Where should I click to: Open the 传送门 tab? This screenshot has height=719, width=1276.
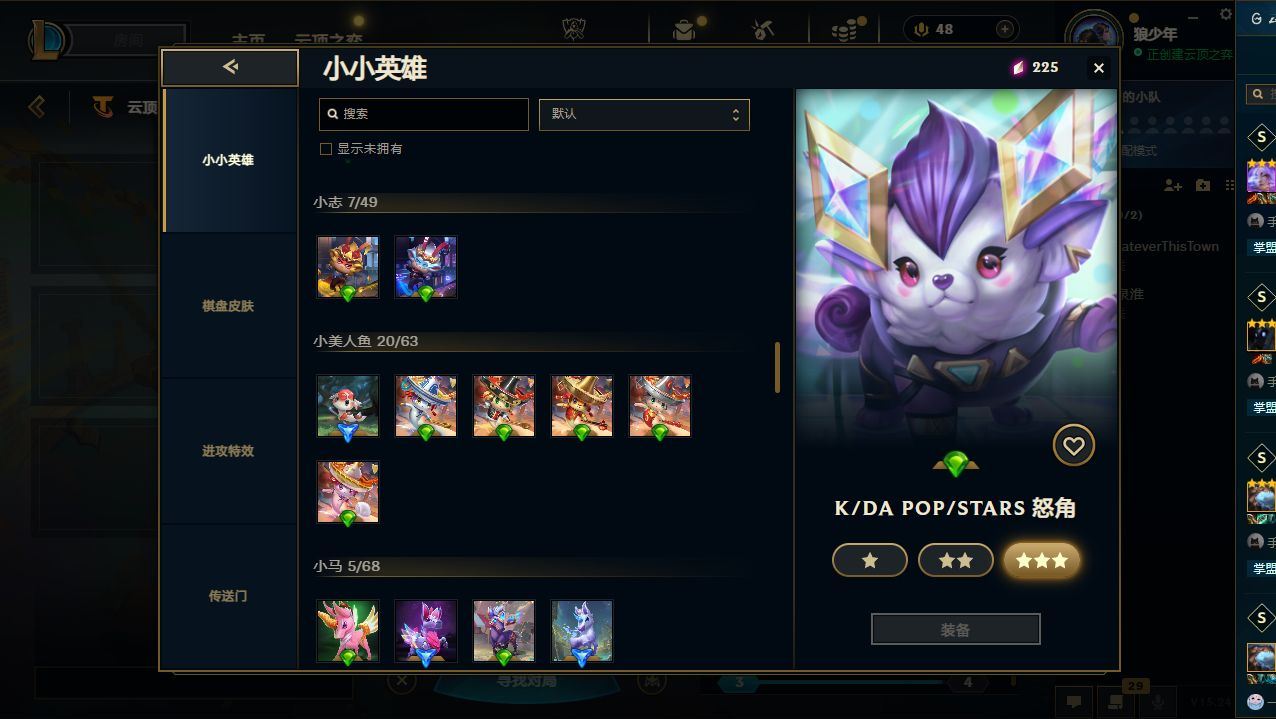click(229, 596)
